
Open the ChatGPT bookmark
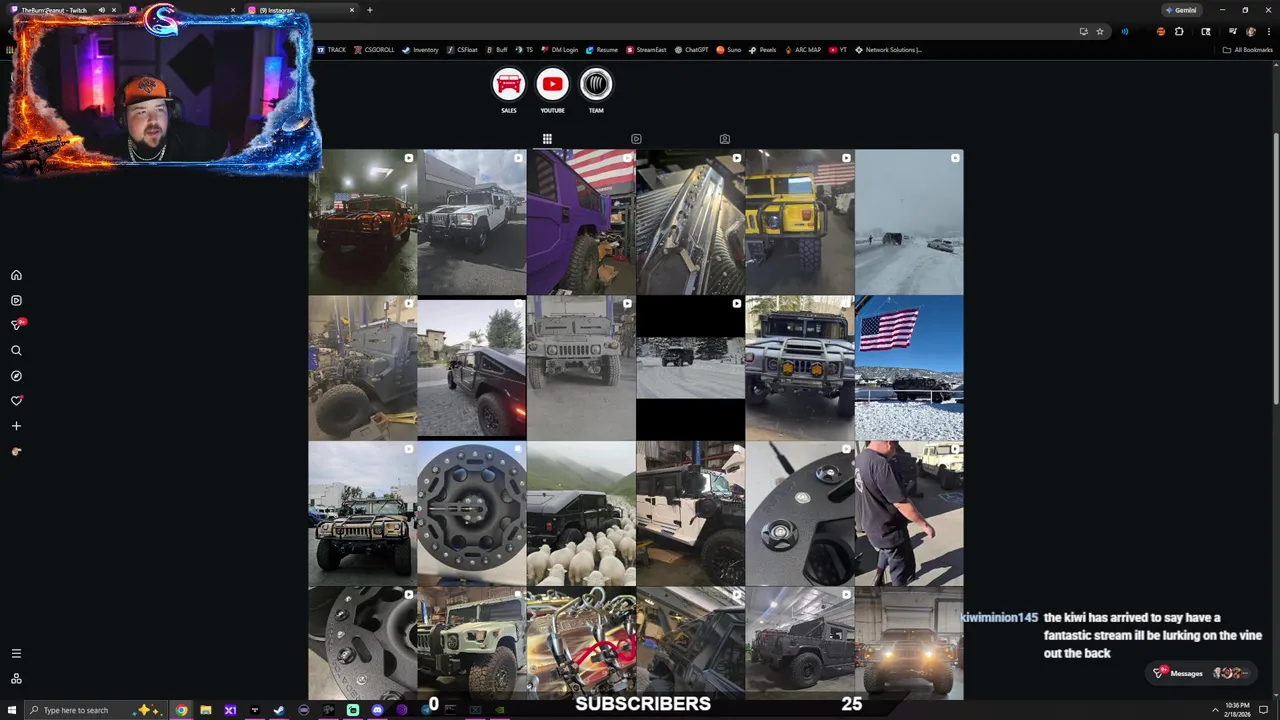click(691, 49)
